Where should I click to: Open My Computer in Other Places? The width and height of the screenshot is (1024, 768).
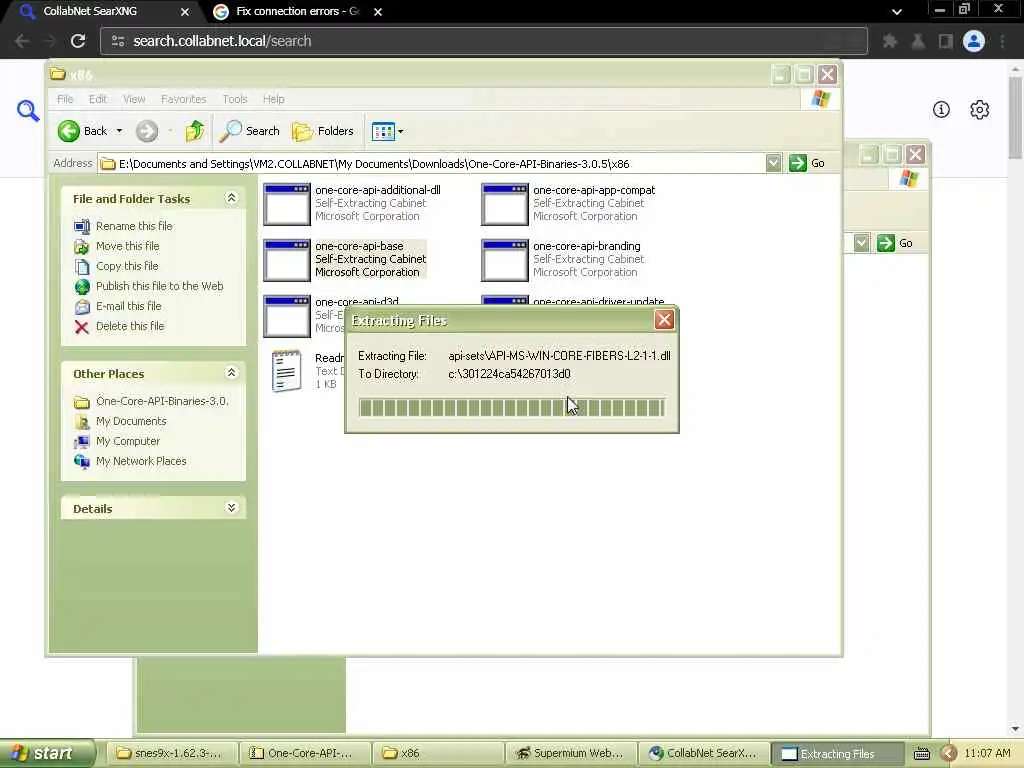point(127,441)
